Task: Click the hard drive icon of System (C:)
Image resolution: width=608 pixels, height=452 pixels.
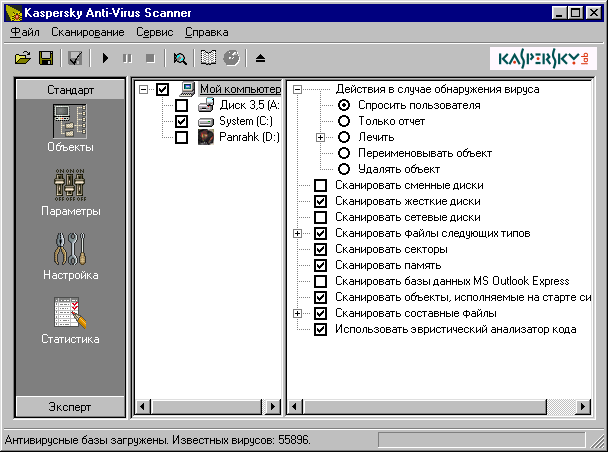Action: point(206,122)
